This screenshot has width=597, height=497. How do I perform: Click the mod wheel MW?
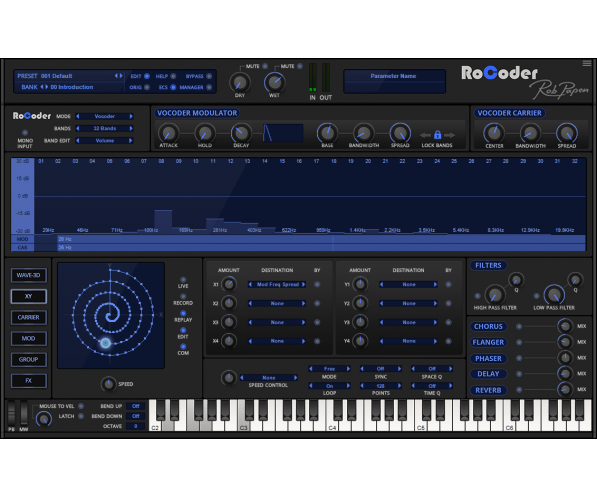[24, 413]
